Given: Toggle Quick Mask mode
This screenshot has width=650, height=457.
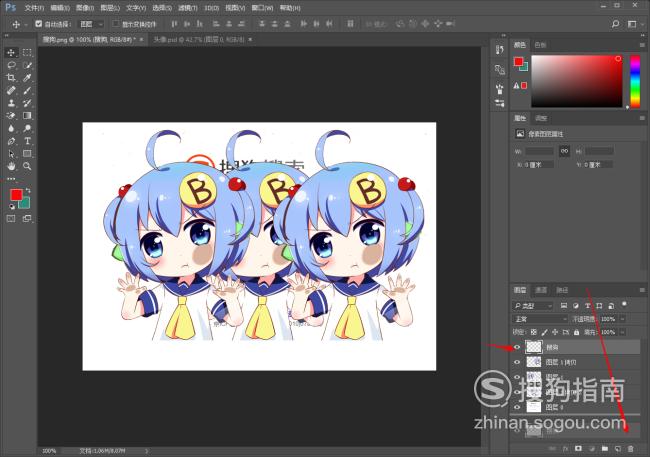Looking at the screenshot, I should 11,219.
